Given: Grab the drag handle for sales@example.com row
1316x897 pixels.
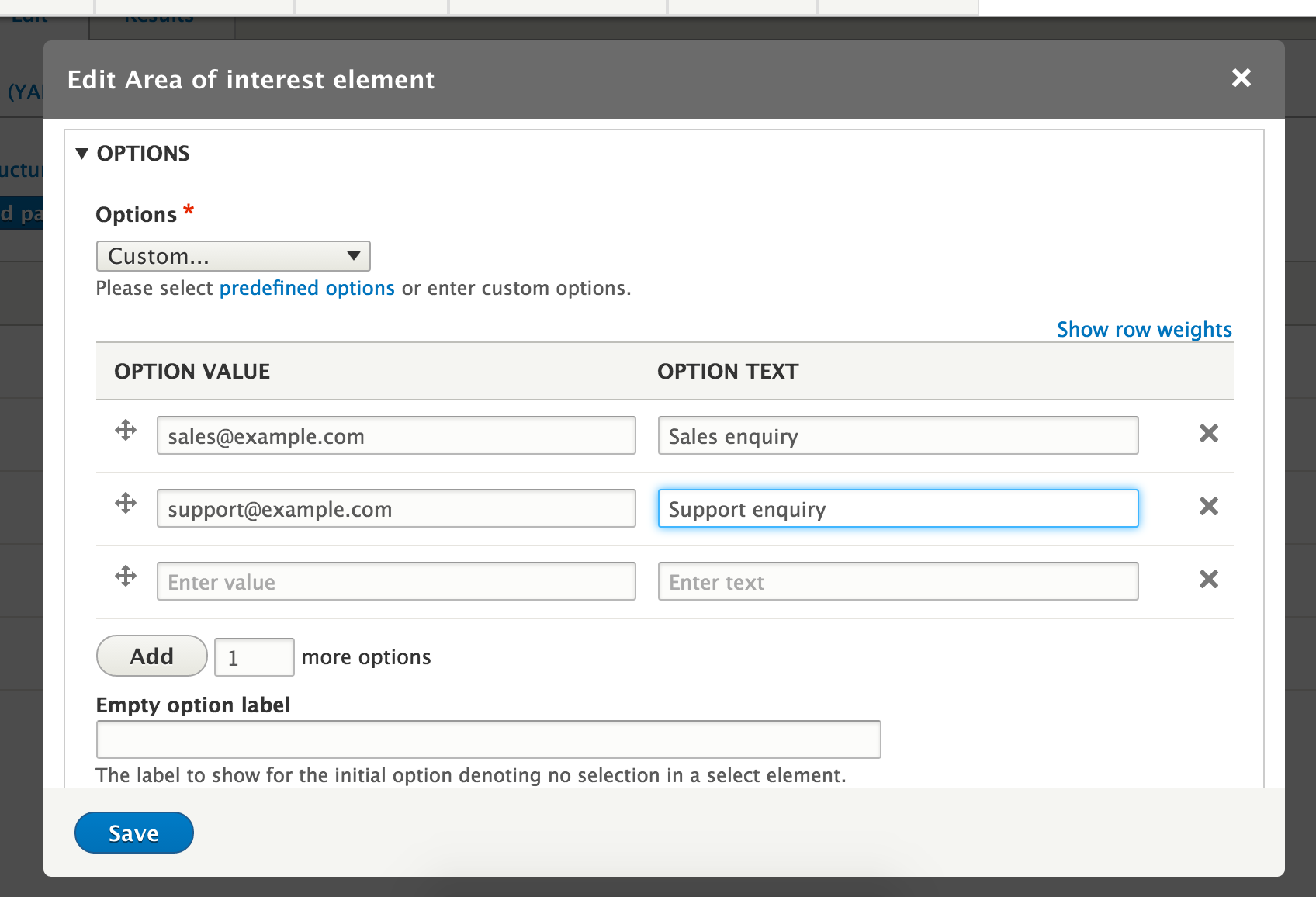Looking at the screenshot, I should click(x=126, y=431).
